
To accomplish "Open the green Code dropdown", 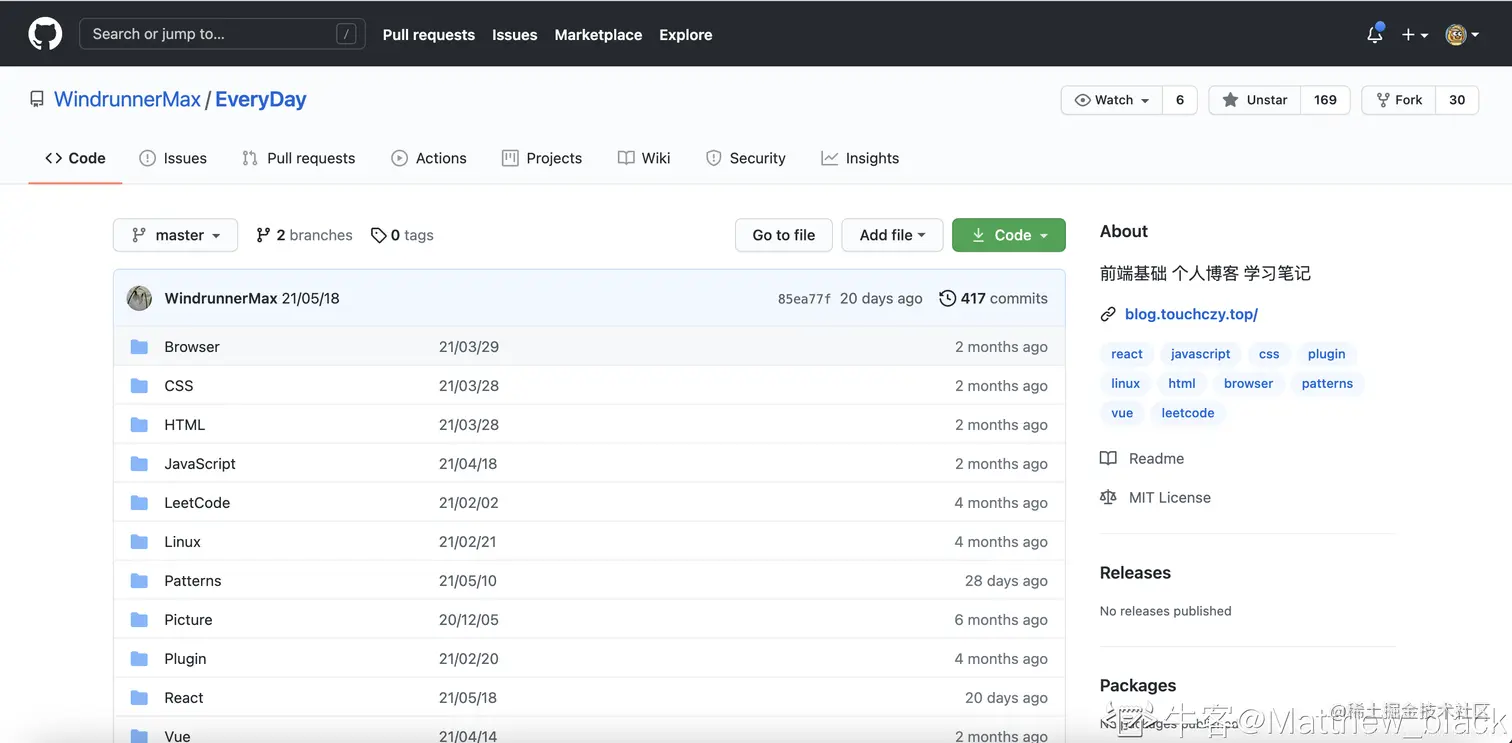I will [x=1009, y=235].
